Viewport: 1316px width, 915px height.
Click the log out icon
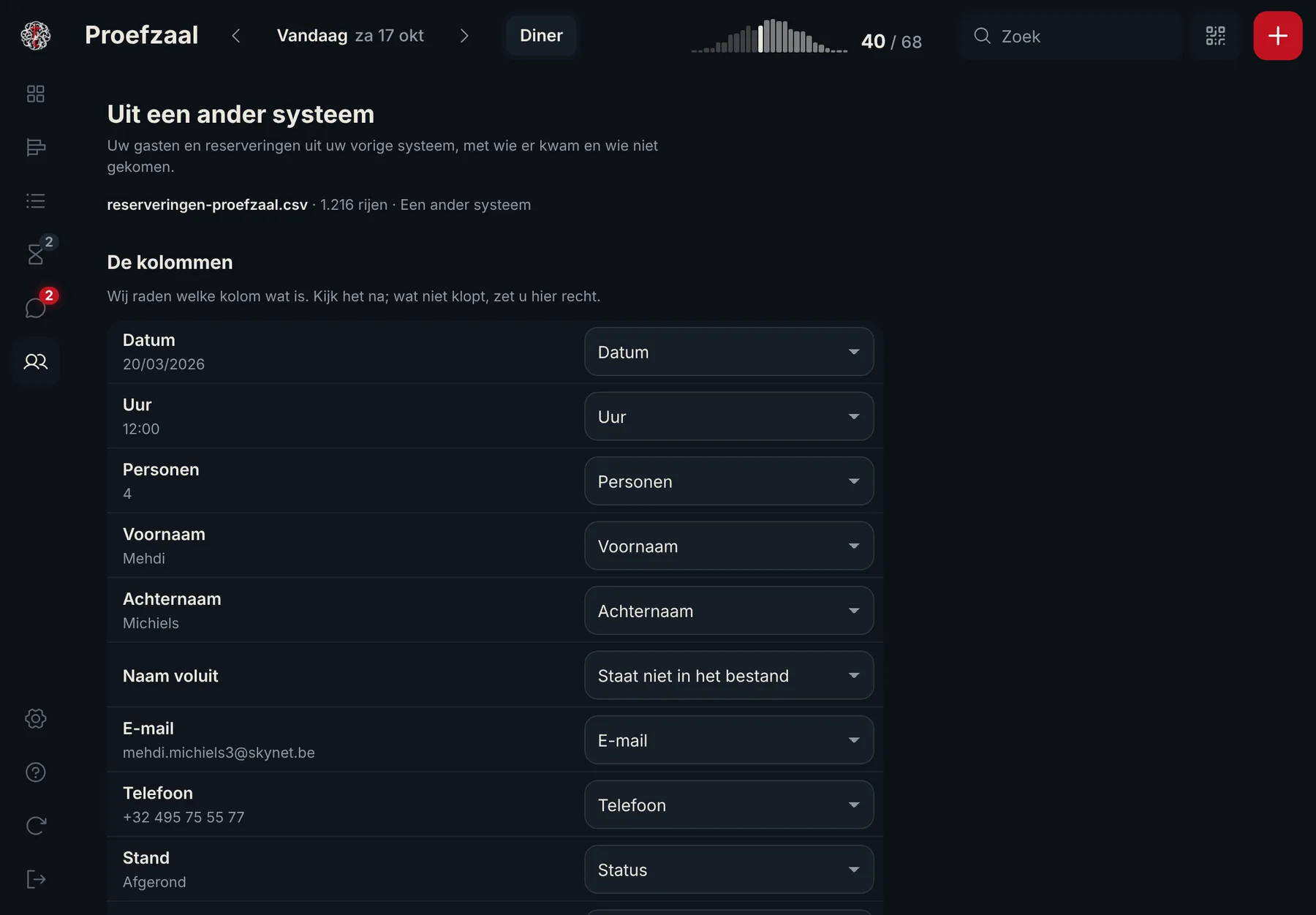click(35, 879)
